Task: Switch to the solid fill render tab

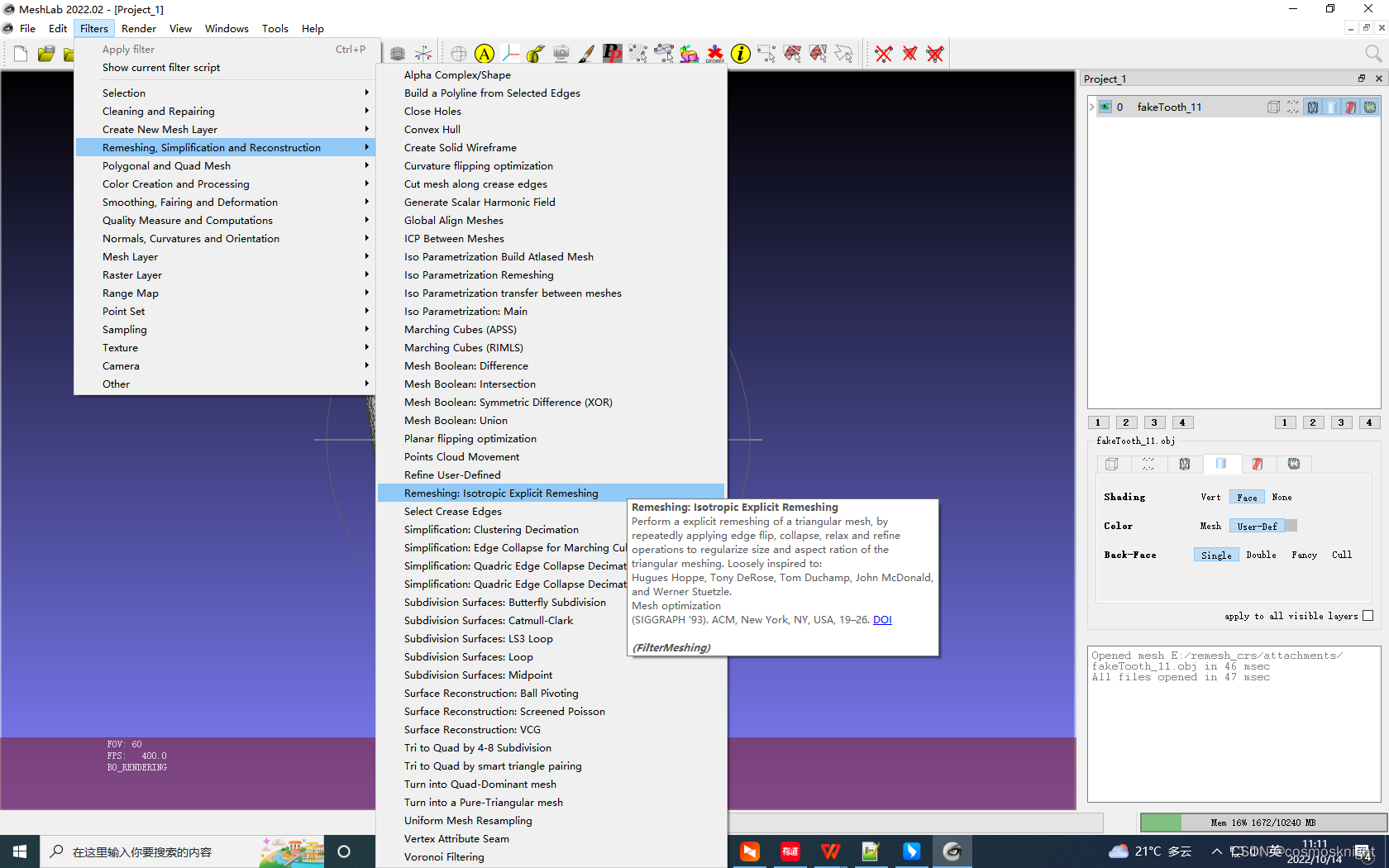Action: pos(1221,464)
